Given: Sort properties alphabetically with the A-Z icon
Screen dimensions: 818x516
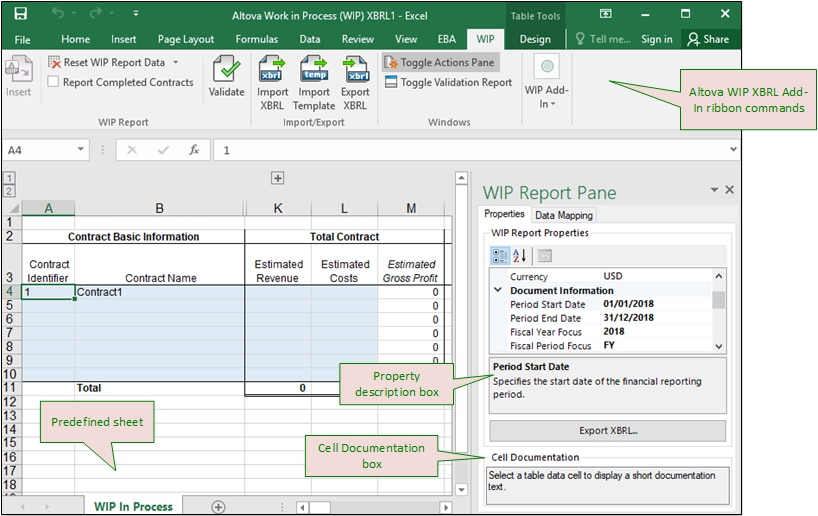Looking at the screenshot, I should pyautogui.click(x=519, y=256).
